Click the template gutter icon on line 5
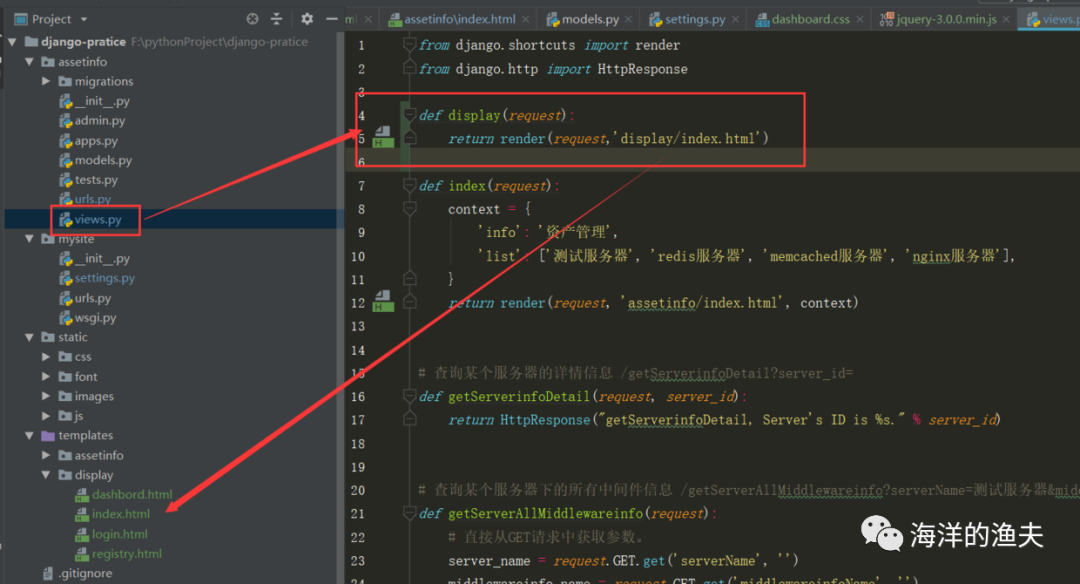 [383, 136]
